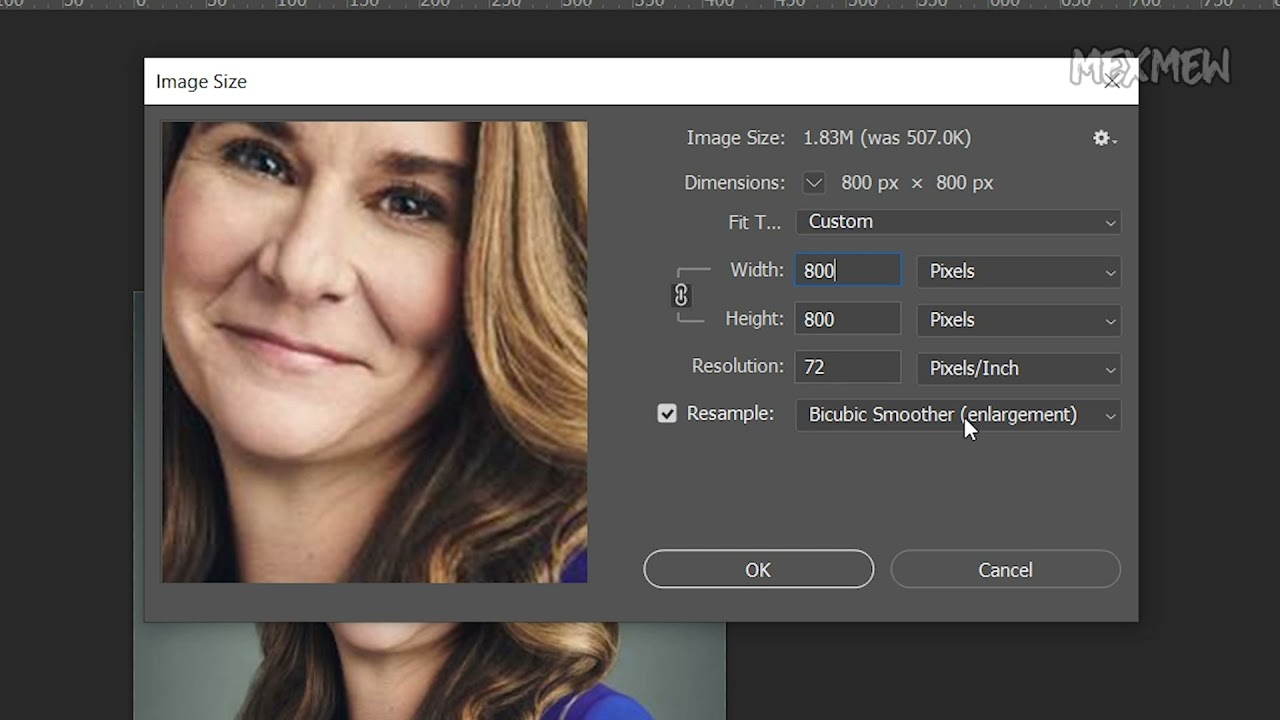Open the Height units Pixels dropdown
This screenshot has height=720, width=1280.
(x=1019, y=320)
